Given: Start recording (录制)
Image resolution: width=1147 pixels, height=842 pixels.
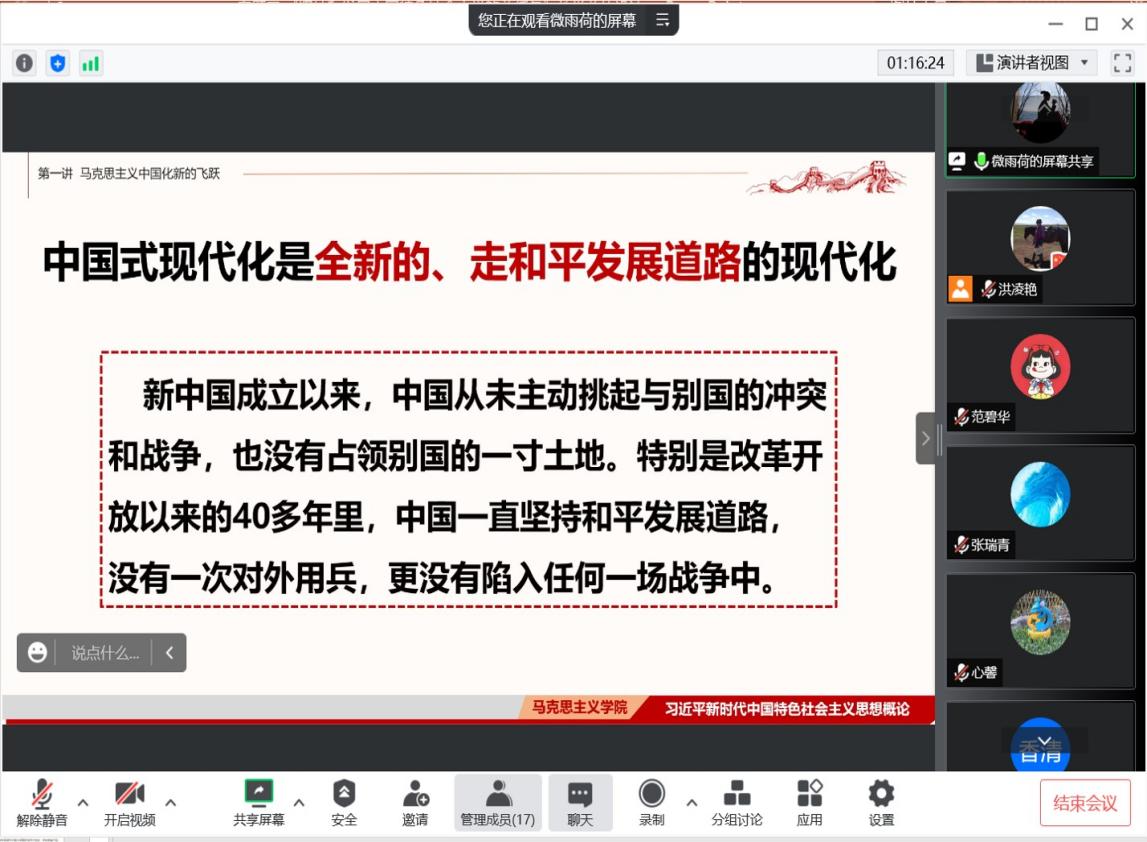Looking at the screenshot, I should click(652, 803).
